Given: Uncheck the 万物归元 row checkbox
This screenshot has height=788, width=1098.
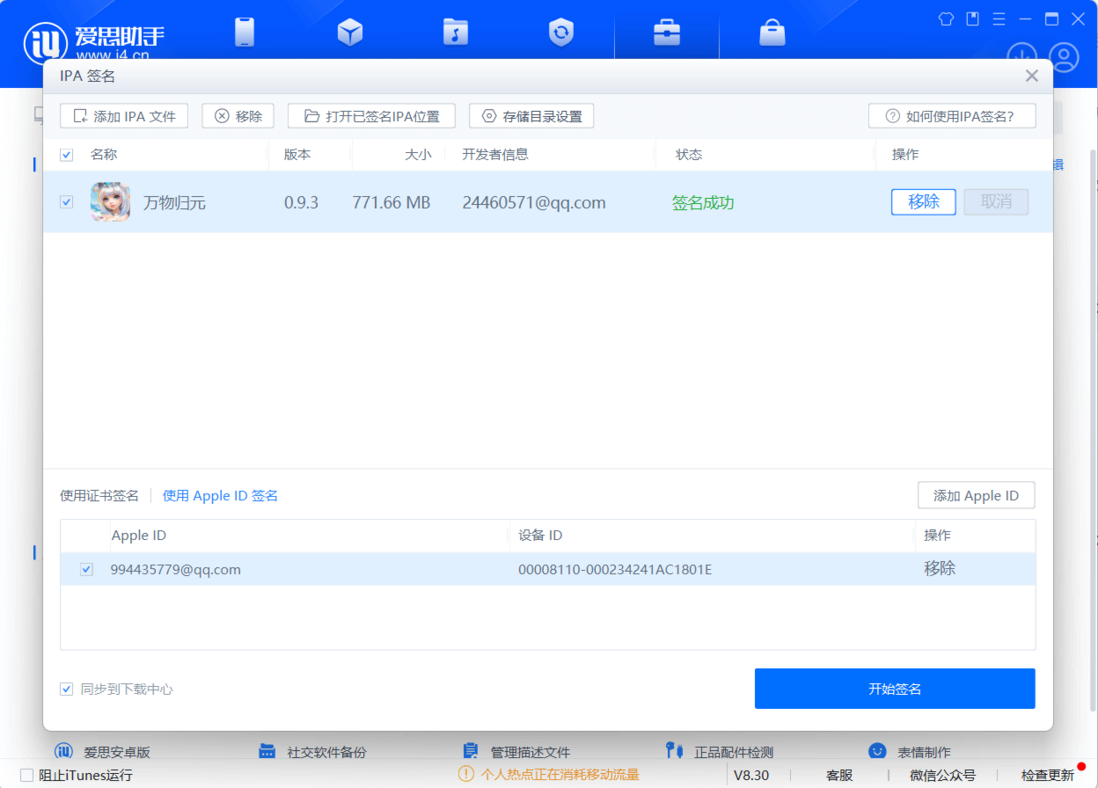Looking at the screenshot, I should (67, 202).
